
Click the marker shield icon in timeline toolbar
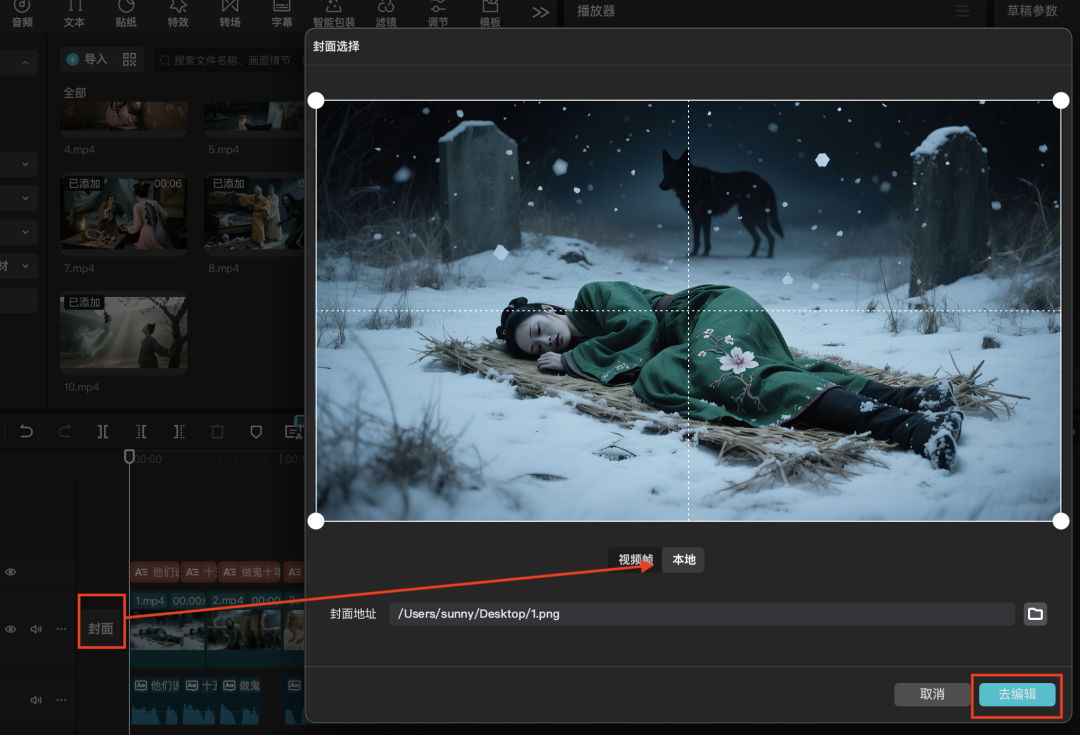(256, 432)
